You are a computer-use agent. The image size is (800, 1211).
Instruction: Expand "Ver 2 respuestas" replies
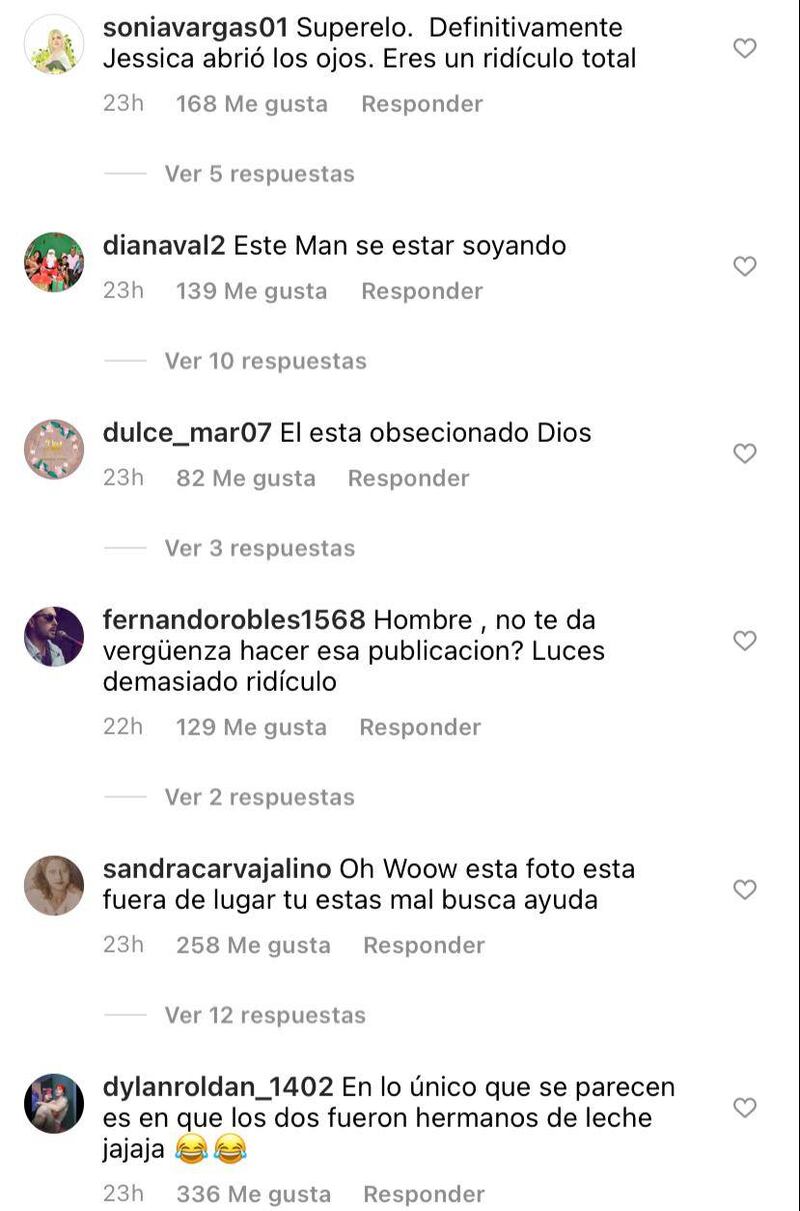coord(259,797)
